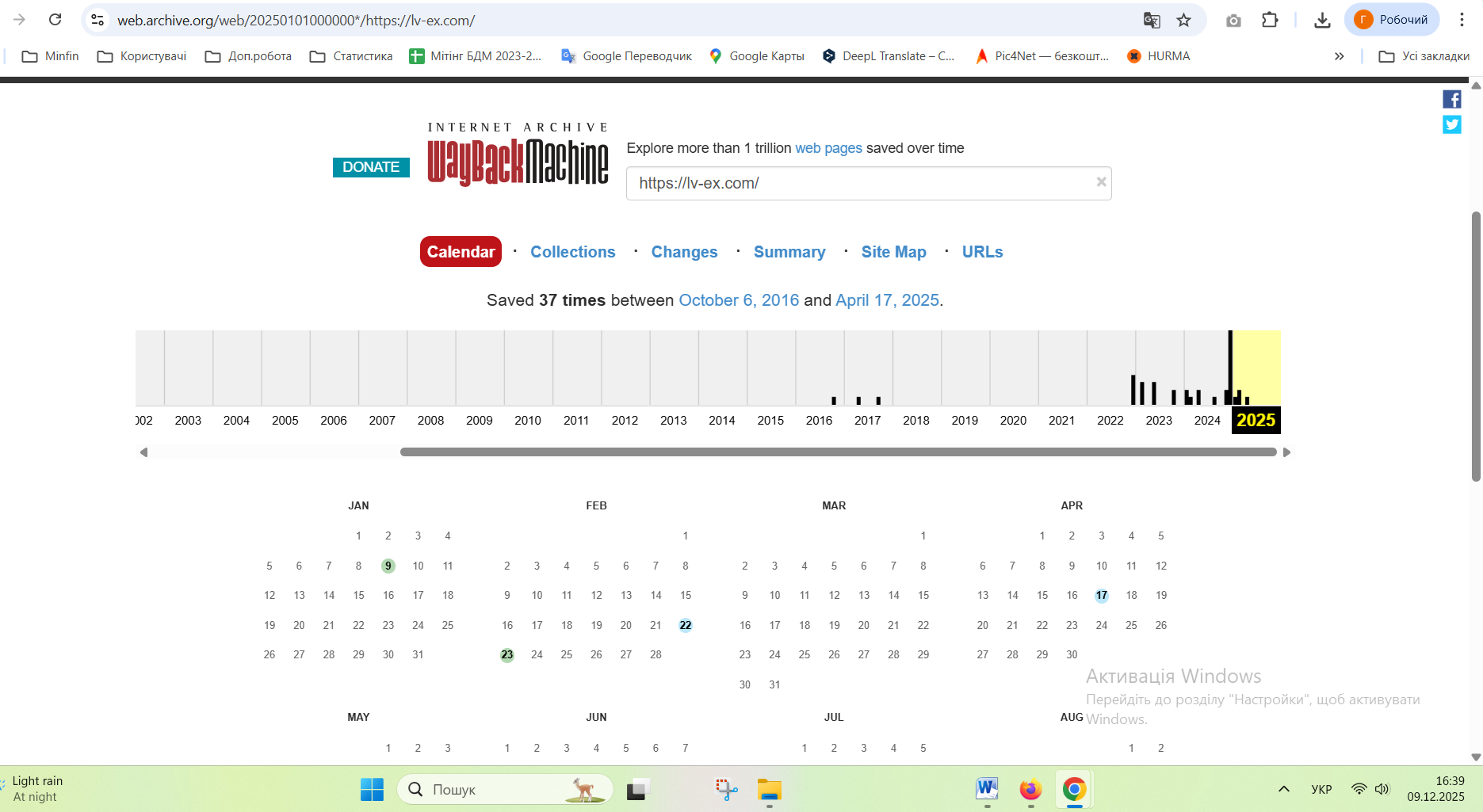
Task: Open browser Downloads icon
Action: pos(1322,20)
